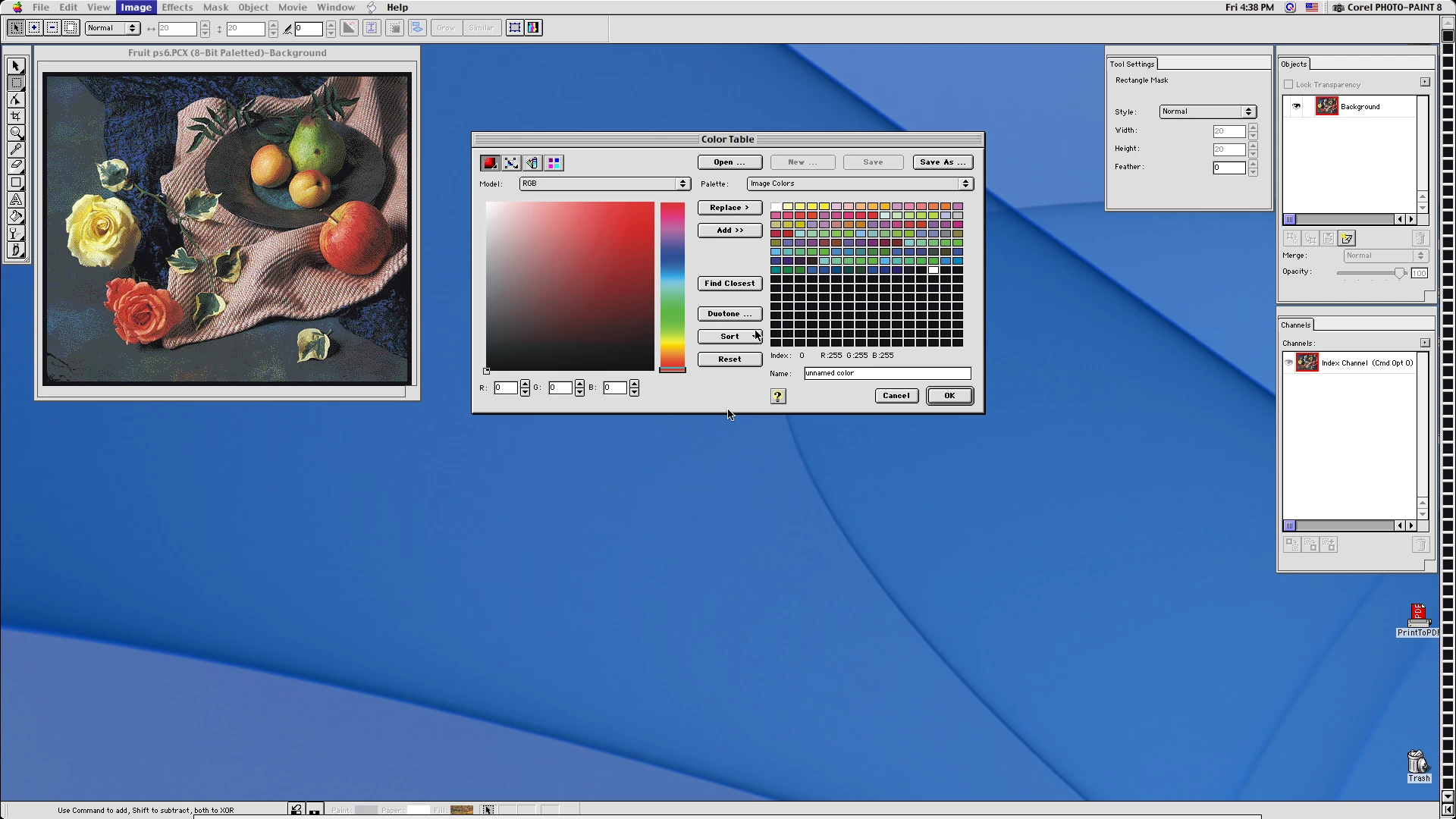Screen dimensions: 1456x819
Task: Open the Model RGB dropdown
Action: point(604,184)
